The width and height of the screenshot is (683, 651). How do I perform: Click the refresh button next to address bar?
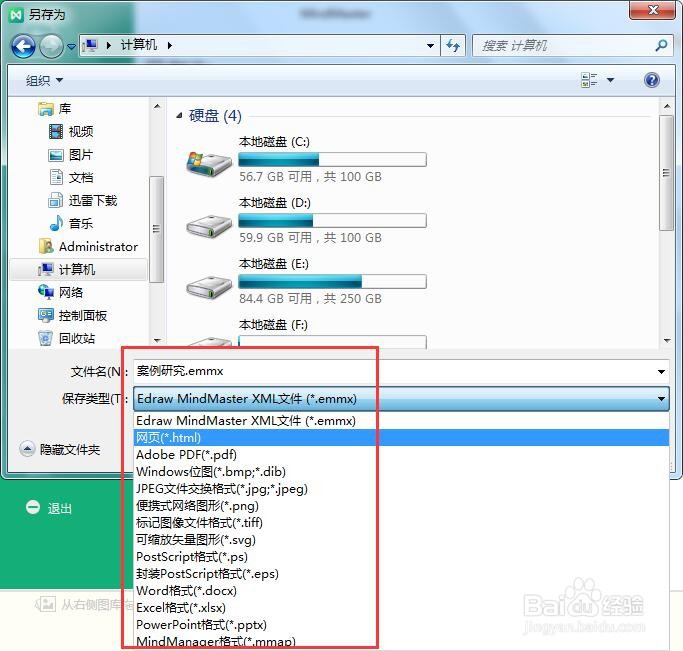[453, 45]
